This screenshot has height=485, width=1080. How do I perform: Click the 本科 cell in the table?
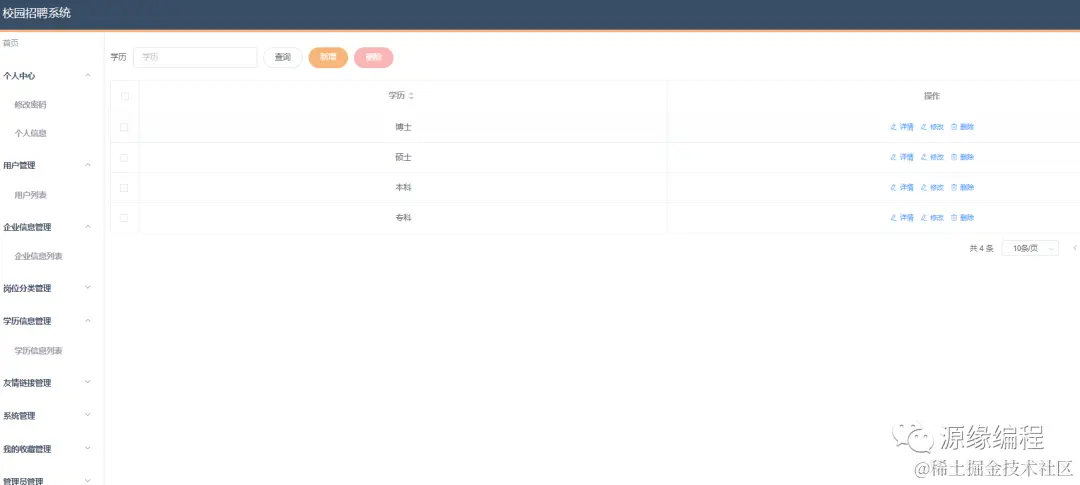(x=404, y=187)
